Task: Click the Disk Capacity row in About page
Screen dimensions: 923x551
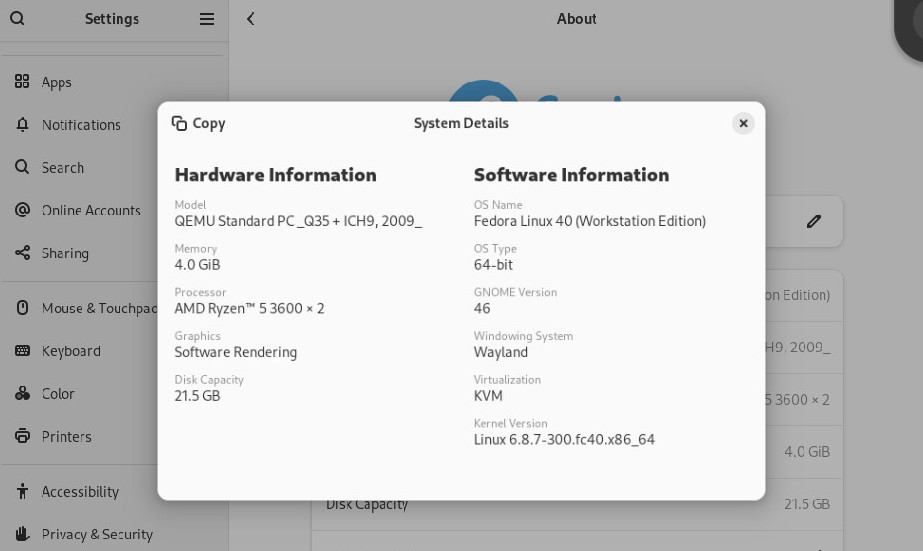Action: (577, 504)
